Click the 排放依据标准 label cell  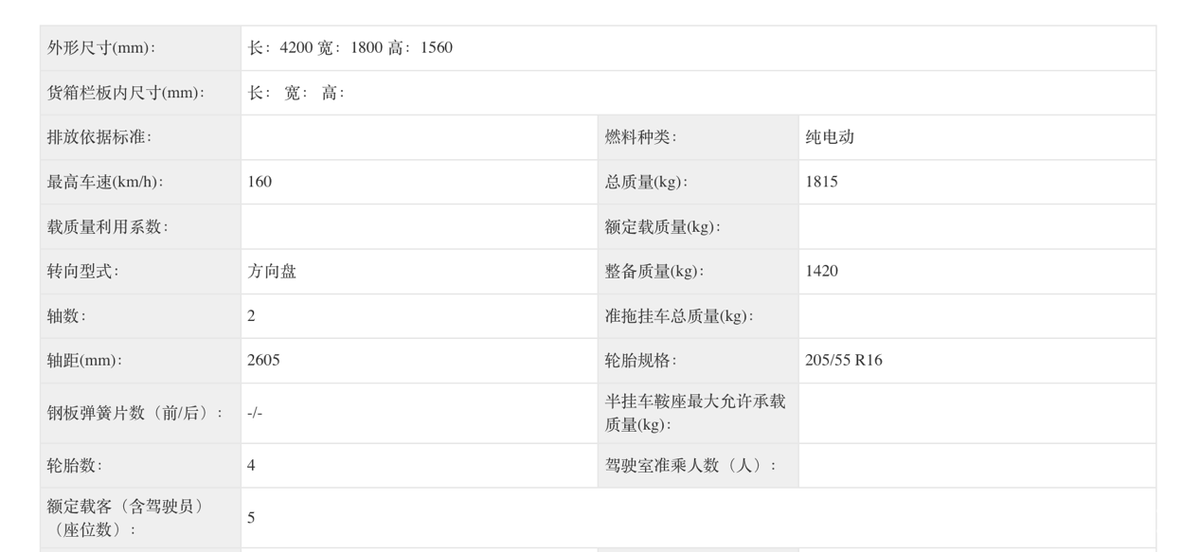(100, 137)
